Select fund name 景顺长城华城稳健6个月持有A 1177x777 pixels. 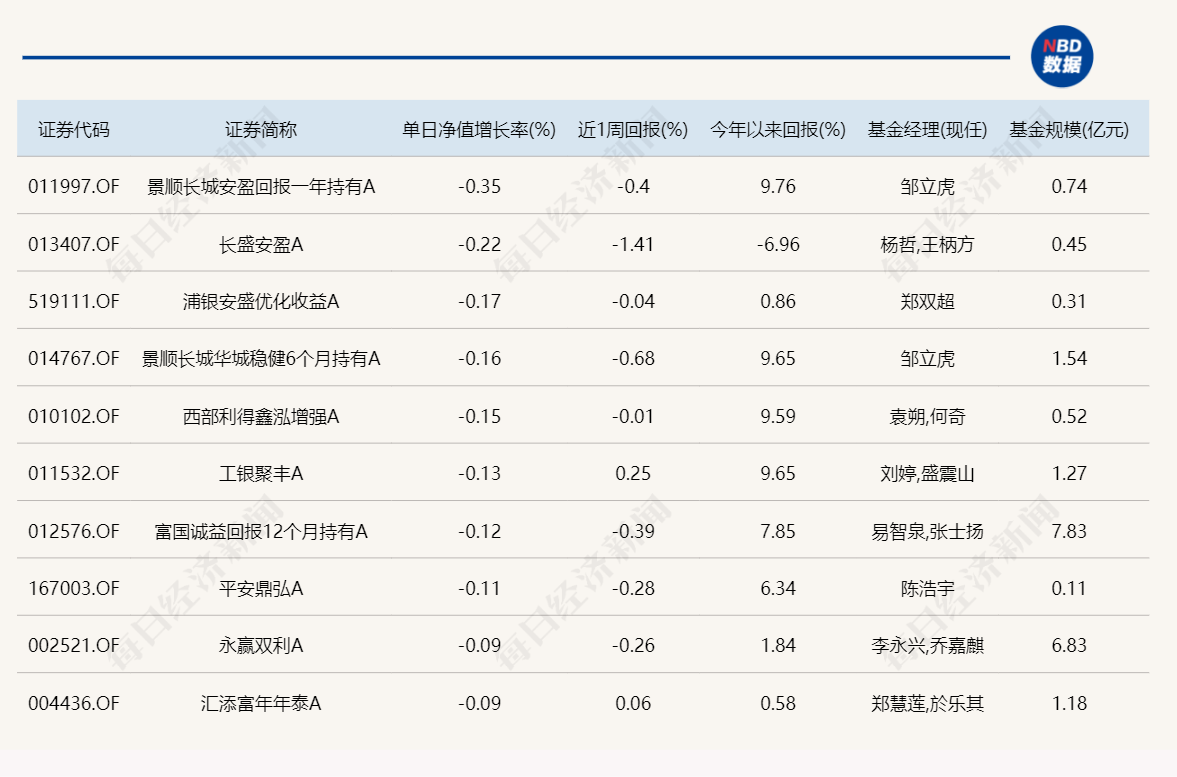(x=261, y=358)
